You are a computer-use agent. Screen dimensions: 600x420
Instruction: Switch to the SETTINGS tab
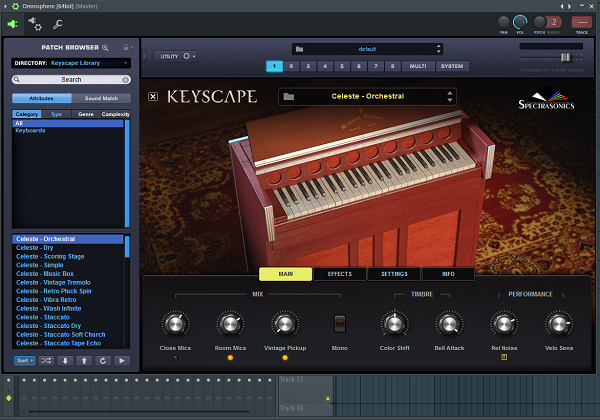pyautogui.click(x=394, y=274)
